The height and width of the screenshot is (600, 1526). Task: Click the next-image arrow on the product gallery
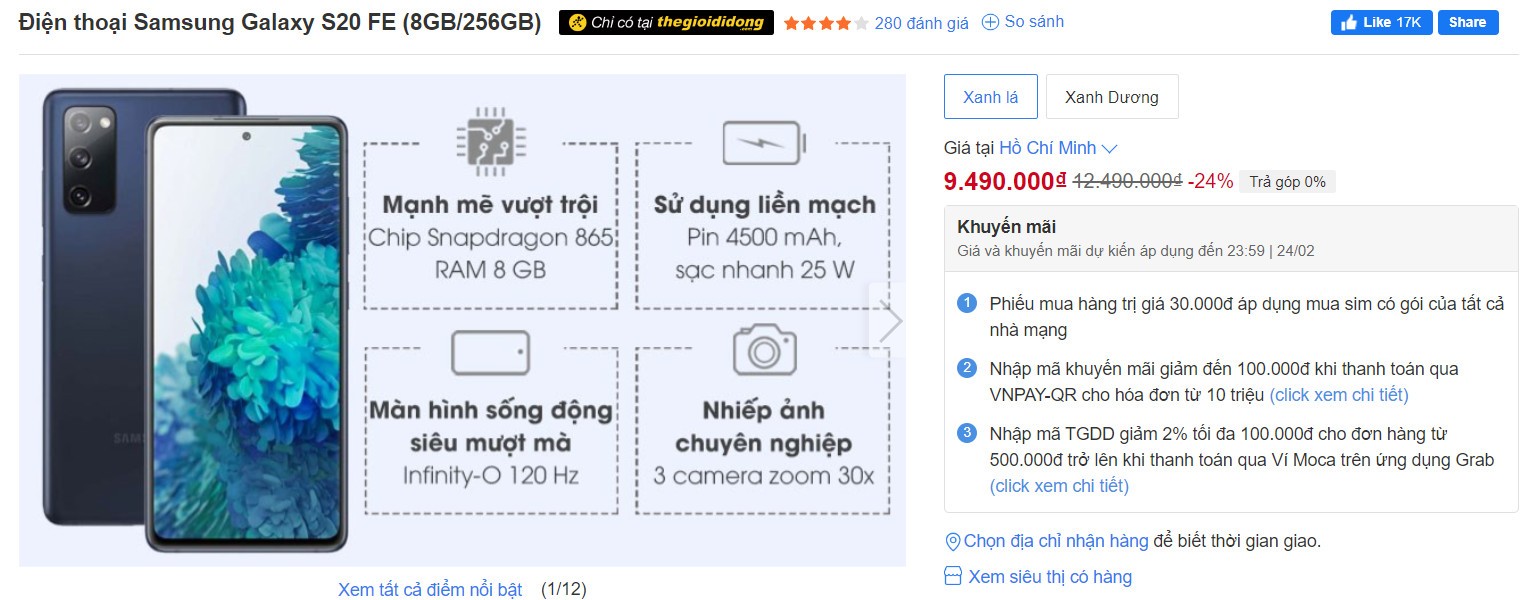[888, 321]
